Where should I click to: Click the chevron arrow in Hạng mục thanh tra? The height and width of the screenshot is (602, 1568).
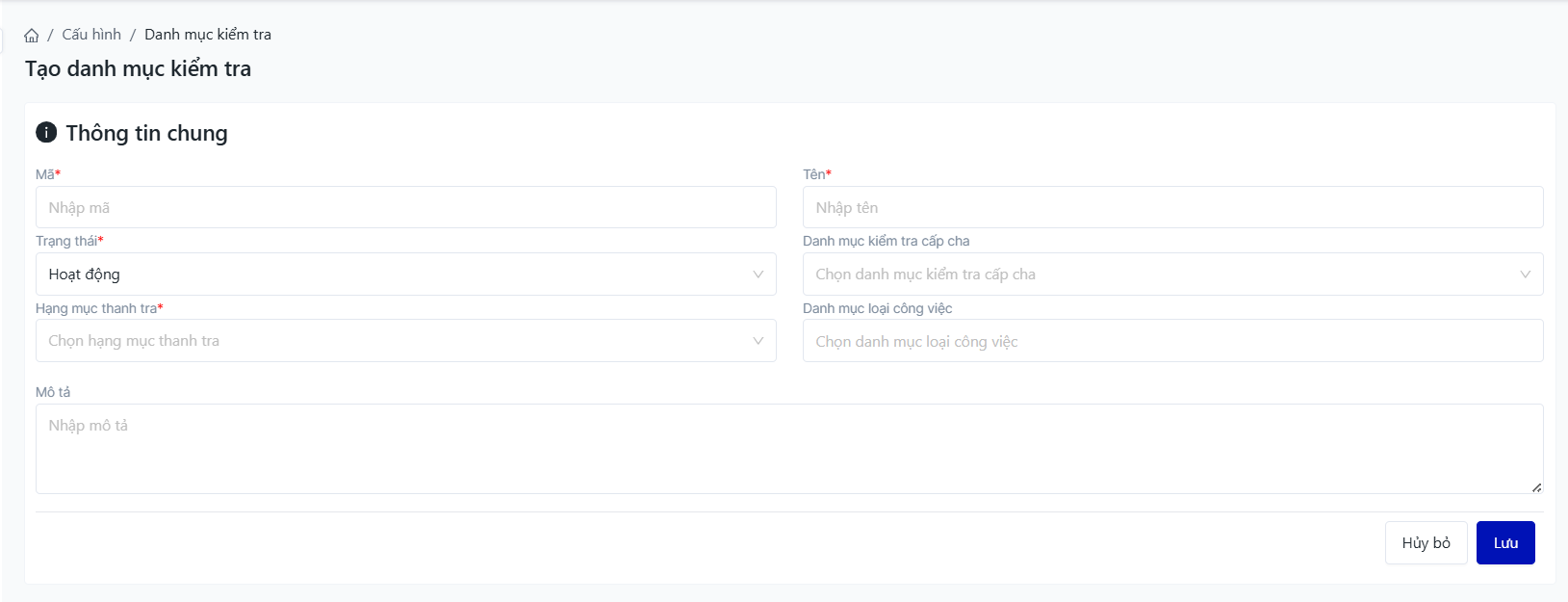coord(758,341)
